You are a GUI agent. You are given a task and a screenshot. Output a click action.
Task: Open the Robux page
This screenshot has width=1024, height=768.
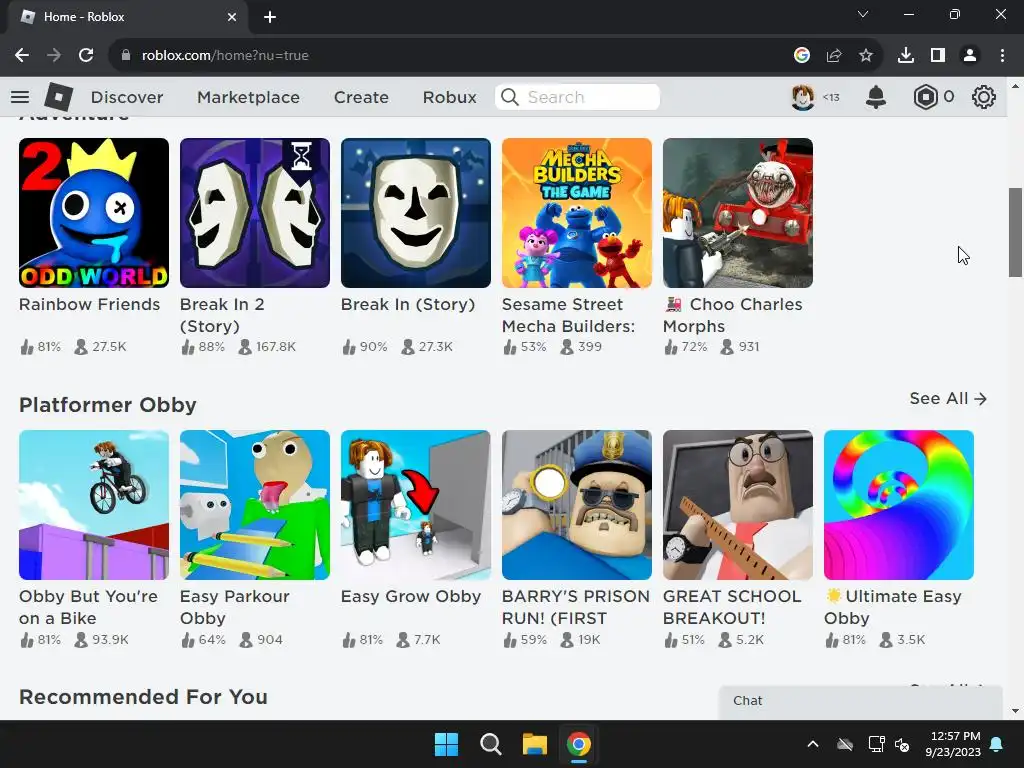[x=449, y=97]
